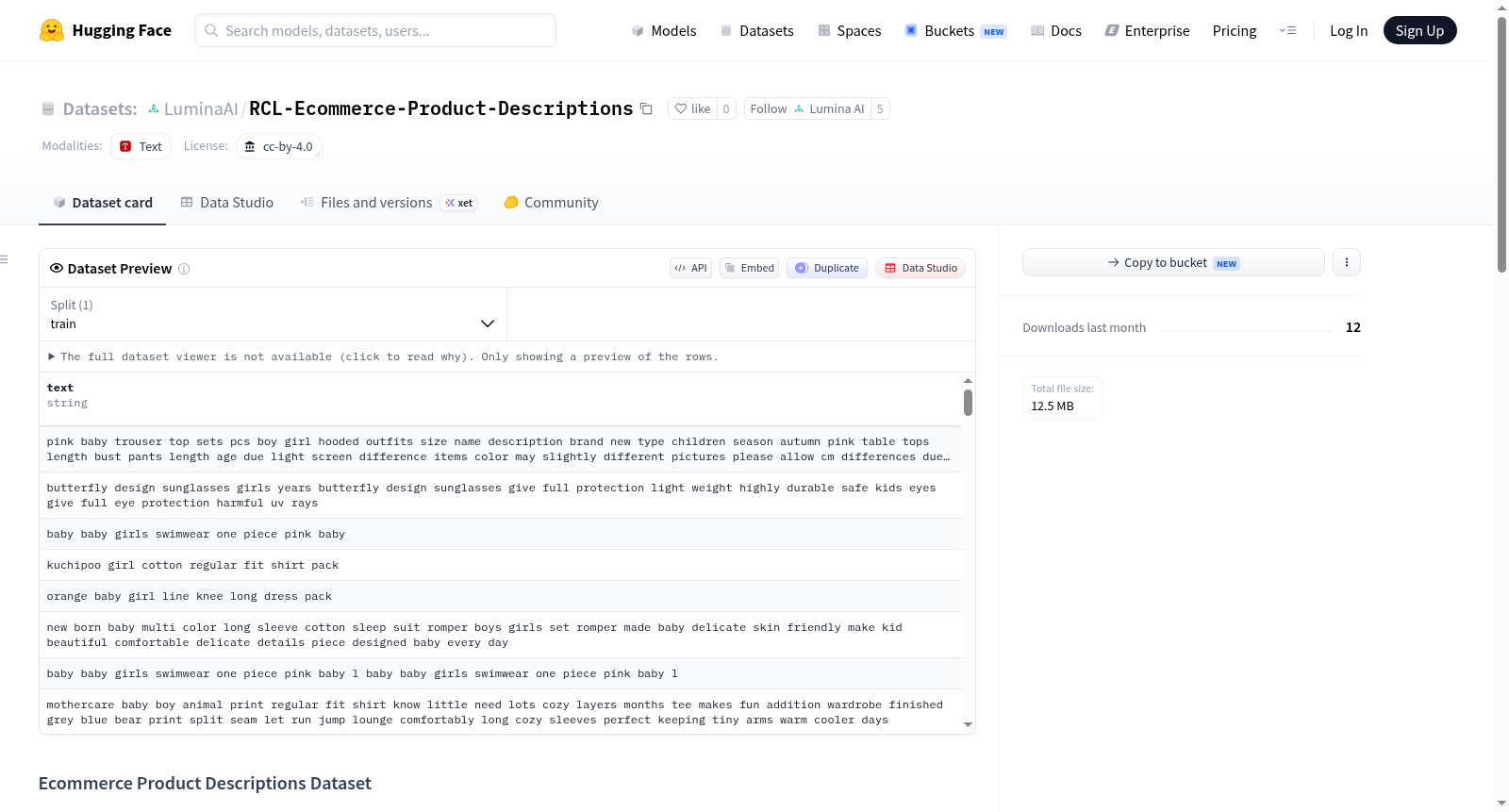
Task: Click the Text modality tag
Action: click(x=141, y=146)
